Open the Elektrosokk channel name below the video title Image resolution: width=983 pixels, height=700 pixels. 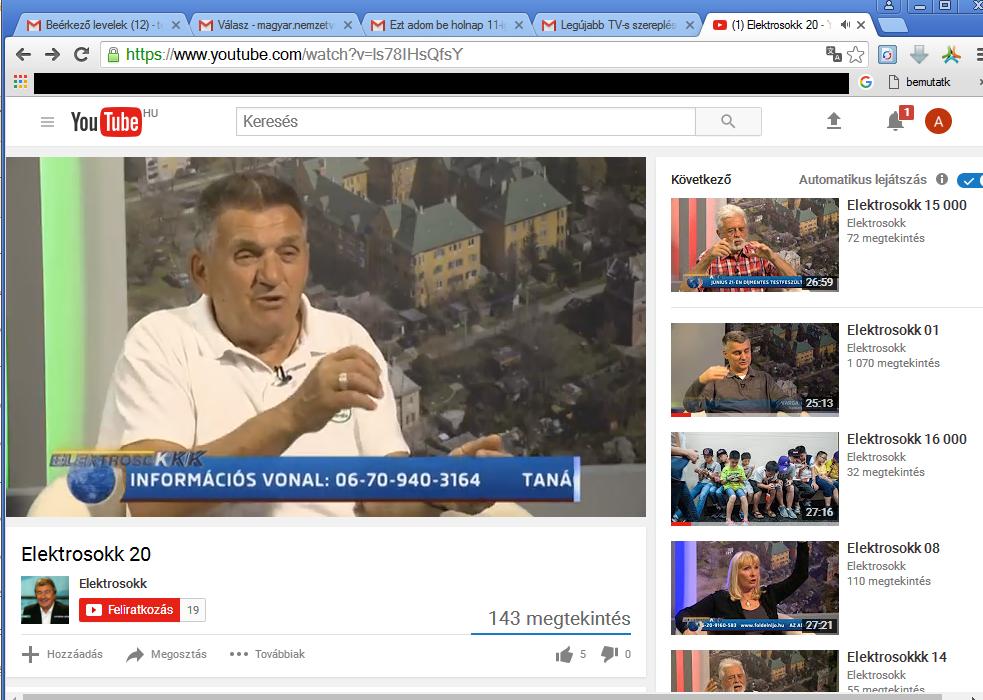(113, 583)
